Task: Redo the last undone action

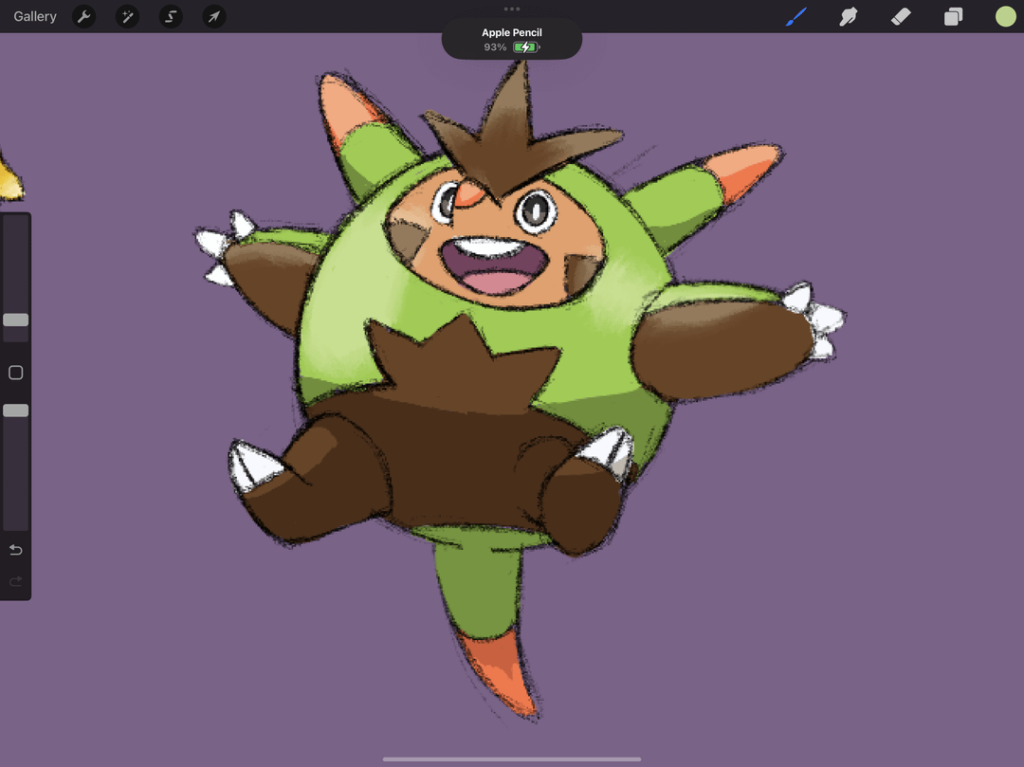Action: (x=16, y=581)
